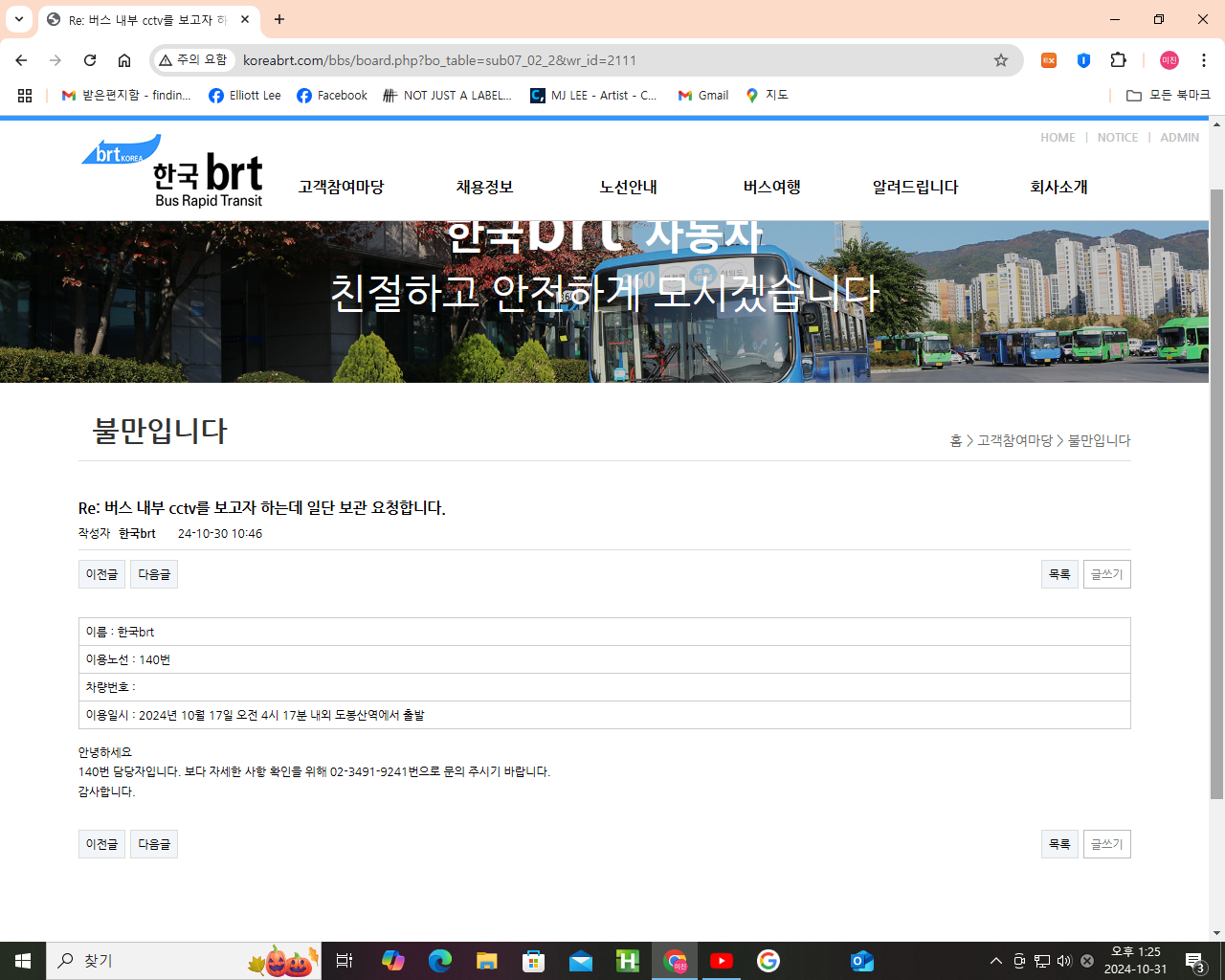Screen dimensions: 1225x980
Task: Open the HOME link at top right
Action: (x=1058, y=137)
